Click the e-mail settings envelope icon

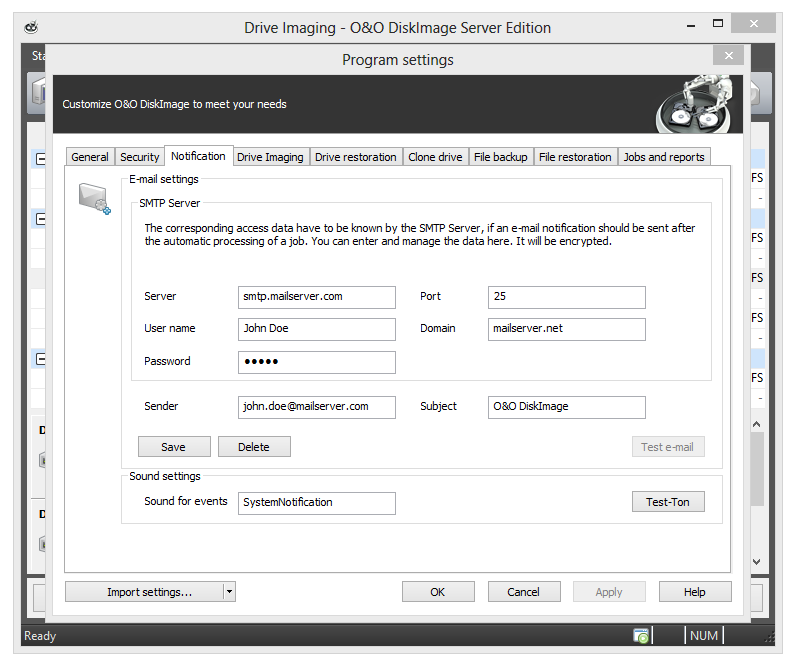click(94, 199)
